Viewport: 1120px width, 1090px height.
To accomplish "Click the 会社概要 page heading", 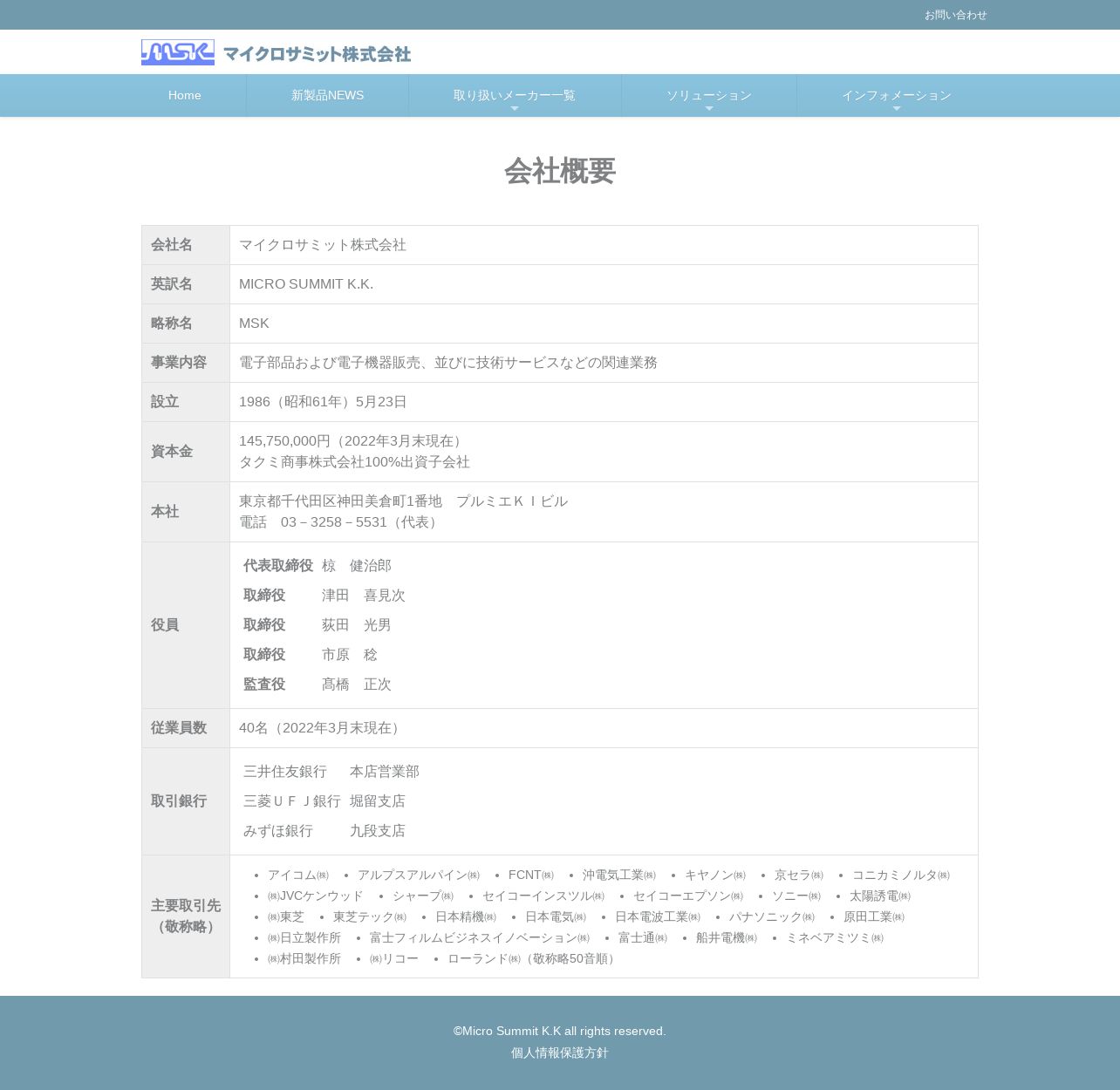I will [x=560, y=171].
